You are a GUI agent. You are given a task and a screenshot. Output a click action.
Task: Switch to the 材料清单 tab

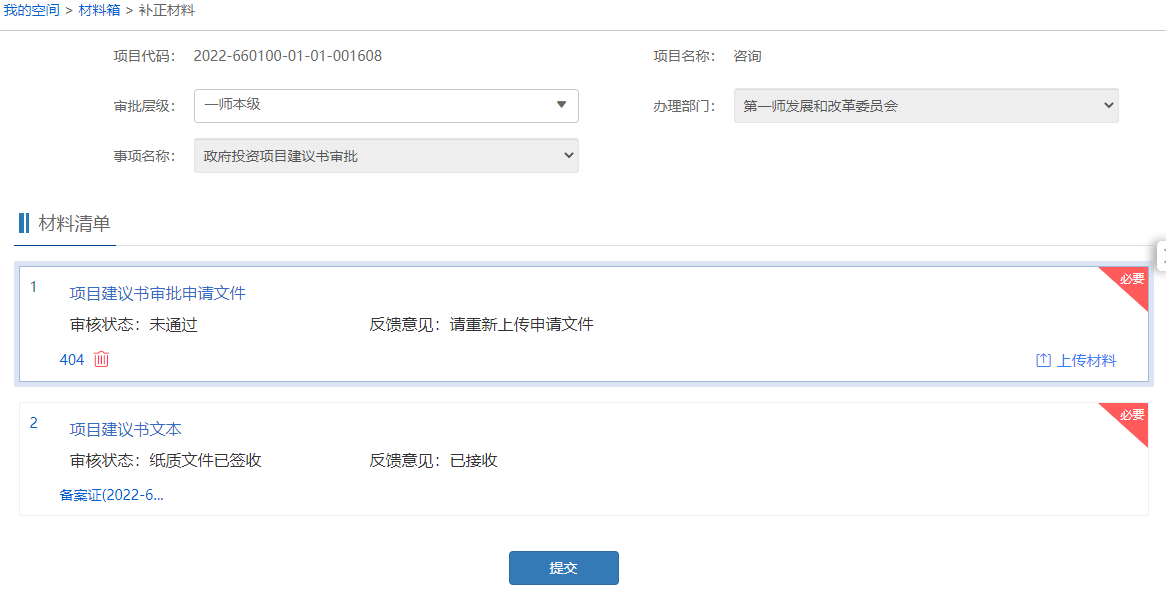[74, 223]
